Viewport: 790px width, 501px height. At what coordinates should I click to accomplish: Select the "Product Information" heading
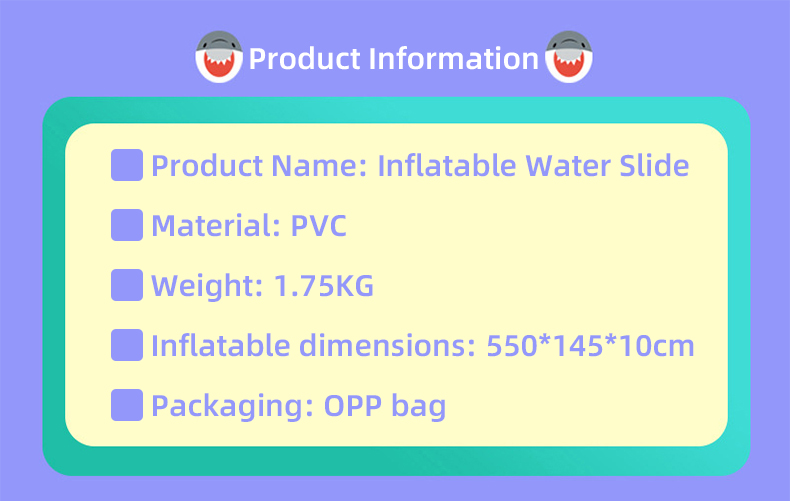point(393,58)
